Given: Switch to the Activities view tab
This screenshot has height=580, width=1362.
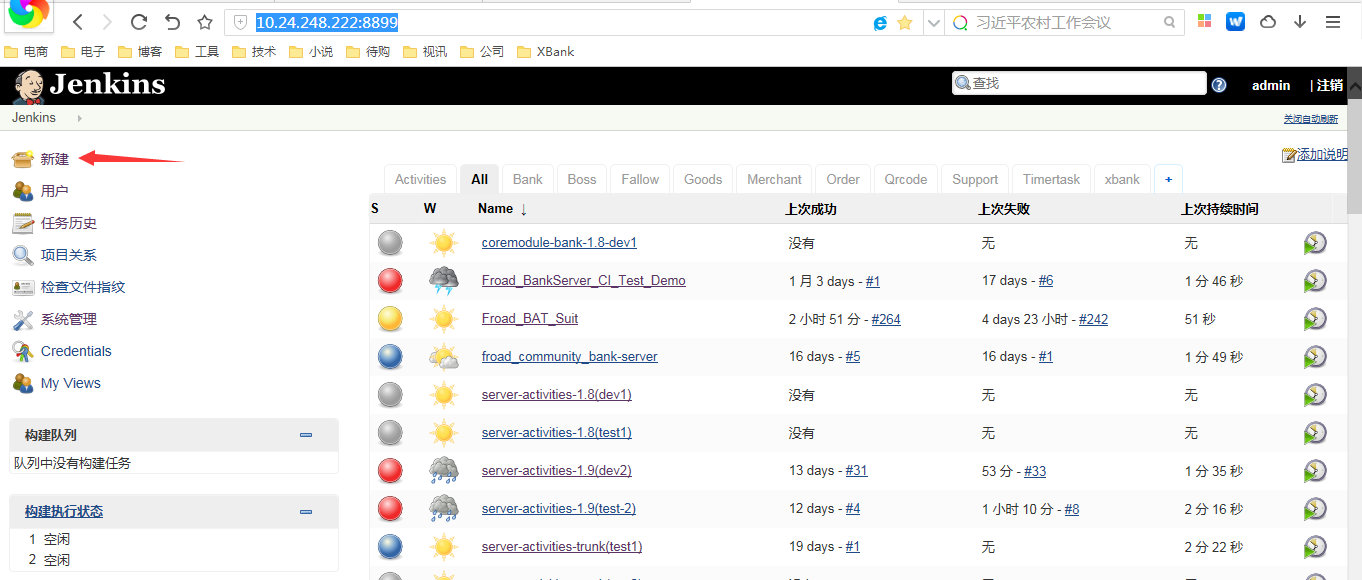Looking at the screenshot, I should [420, 179].
